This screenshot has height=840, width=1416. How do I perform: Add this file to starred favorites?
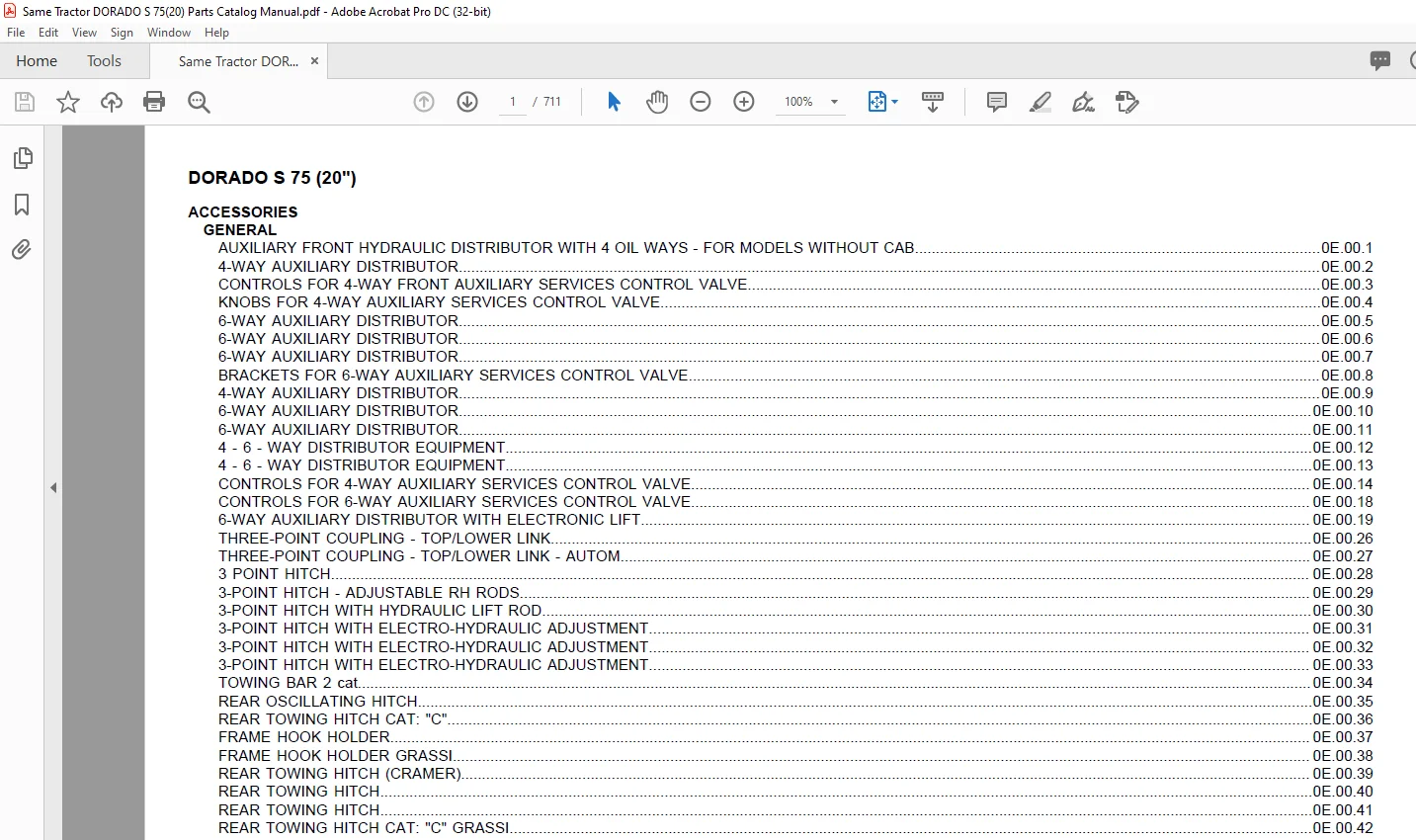(x=68, y=102)
